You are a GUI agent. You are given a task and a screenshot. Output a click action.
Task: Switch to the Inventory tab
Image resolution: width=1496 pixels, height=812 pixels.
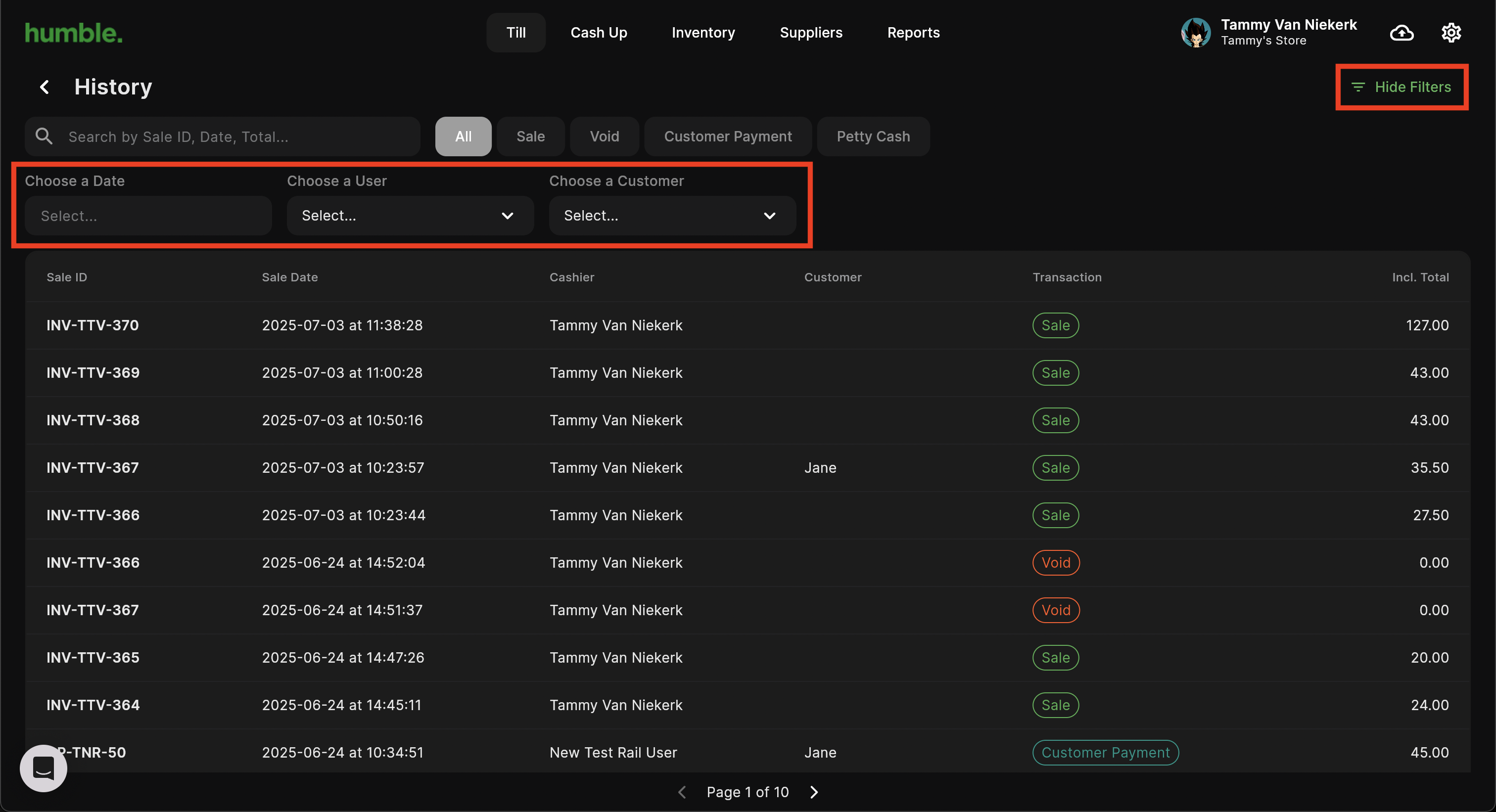coord(703,33)
